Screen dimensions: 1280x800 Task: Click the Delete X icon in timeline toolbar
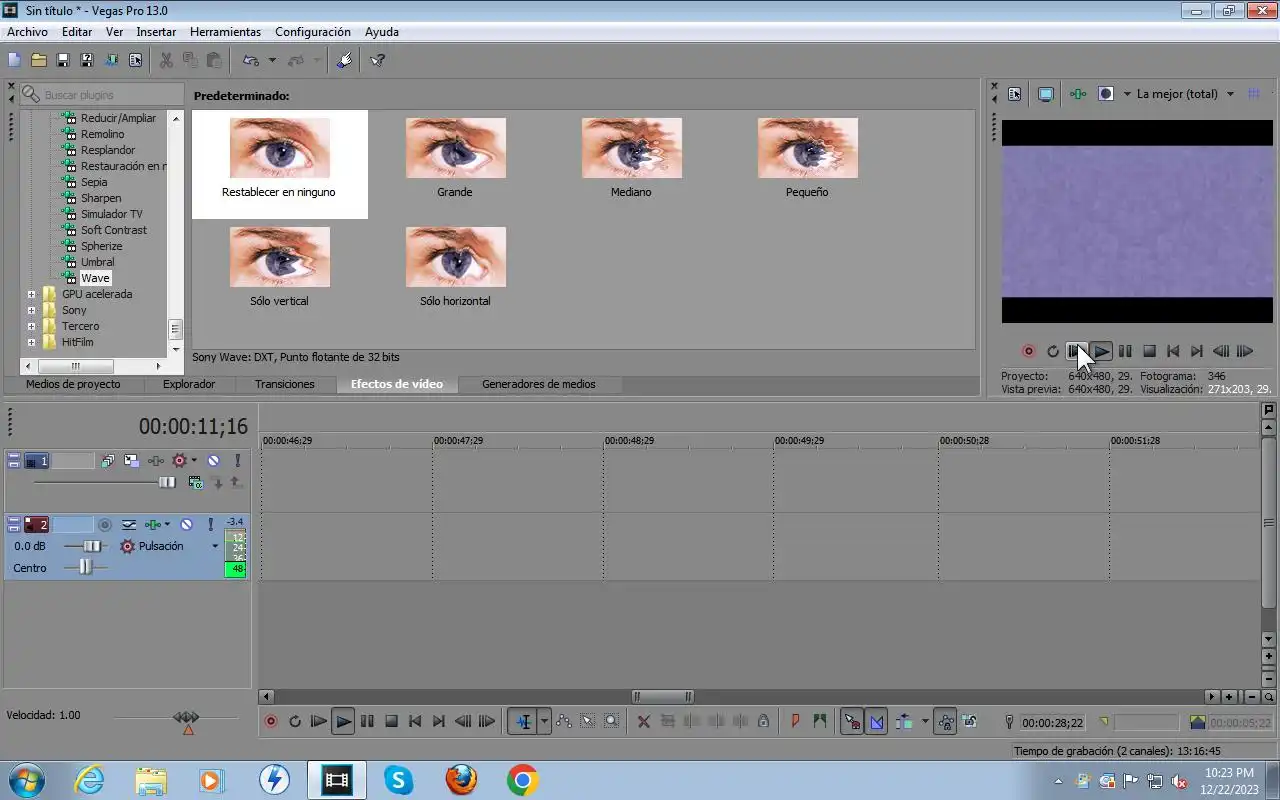[x=644, y=721]
